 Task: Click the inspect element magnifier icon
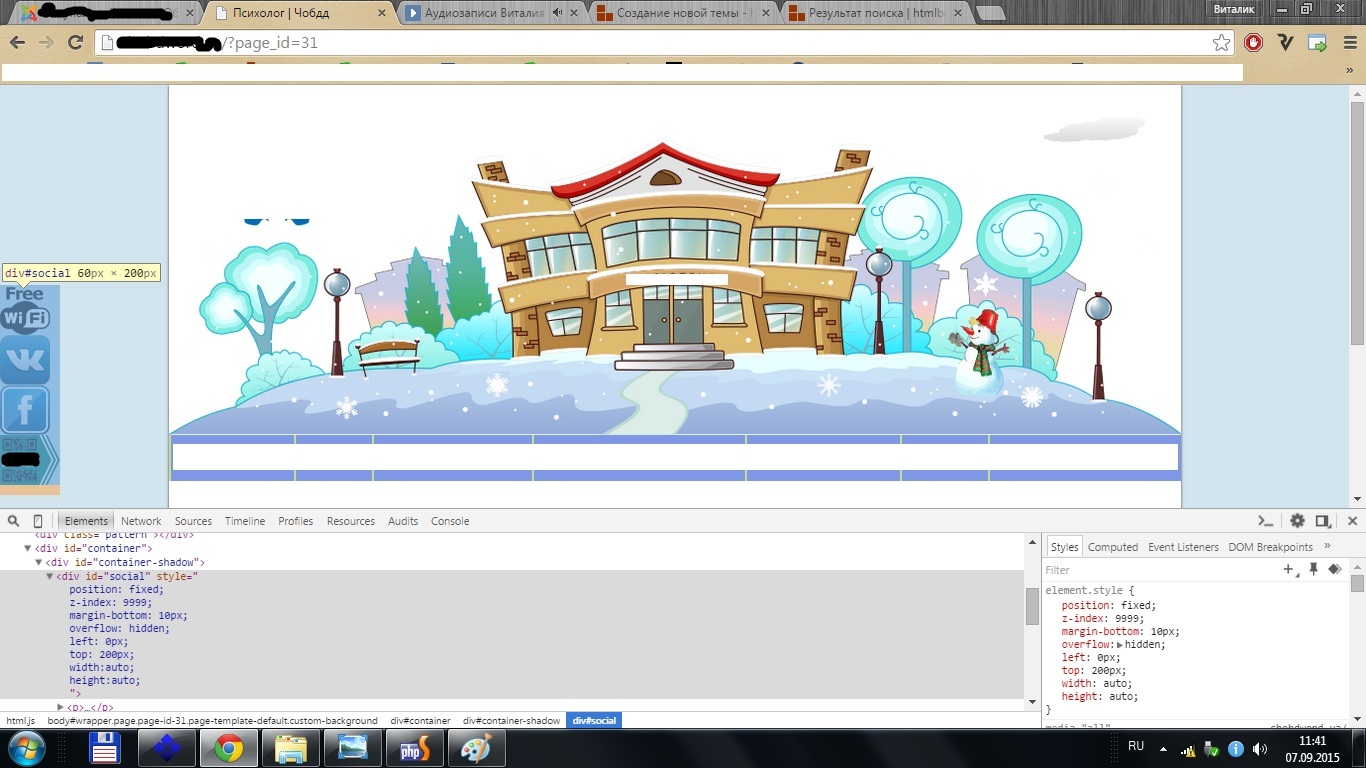tap(14, 521)
